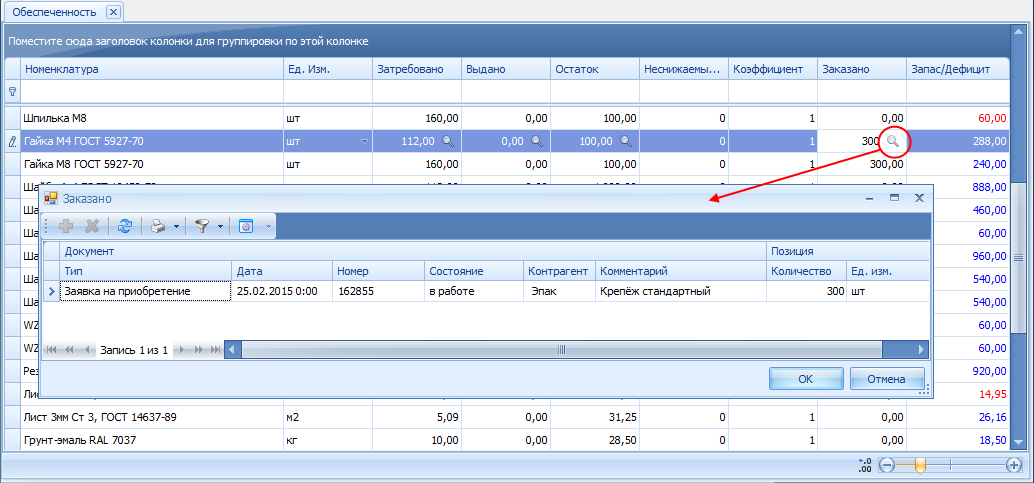Click the zoom in plus button
The width and height of the screenshot is (1034, 483).
point(1014,465)
